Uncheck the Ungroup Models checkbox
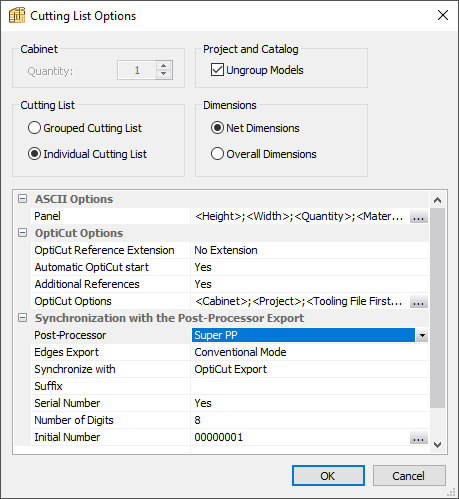The height and width of the screenshot is (499, 459). click(217, 70)
